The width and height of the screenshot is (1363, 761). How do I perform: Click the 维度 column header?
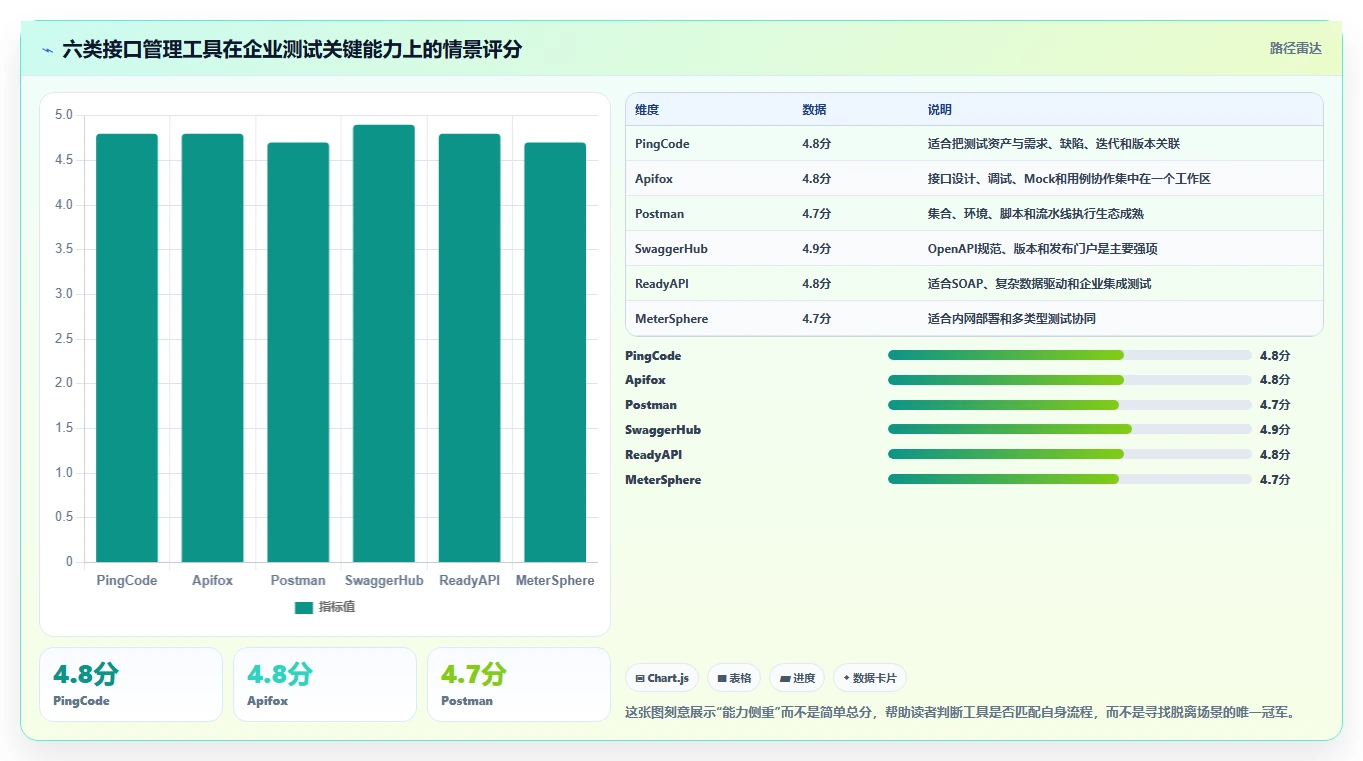647,110
